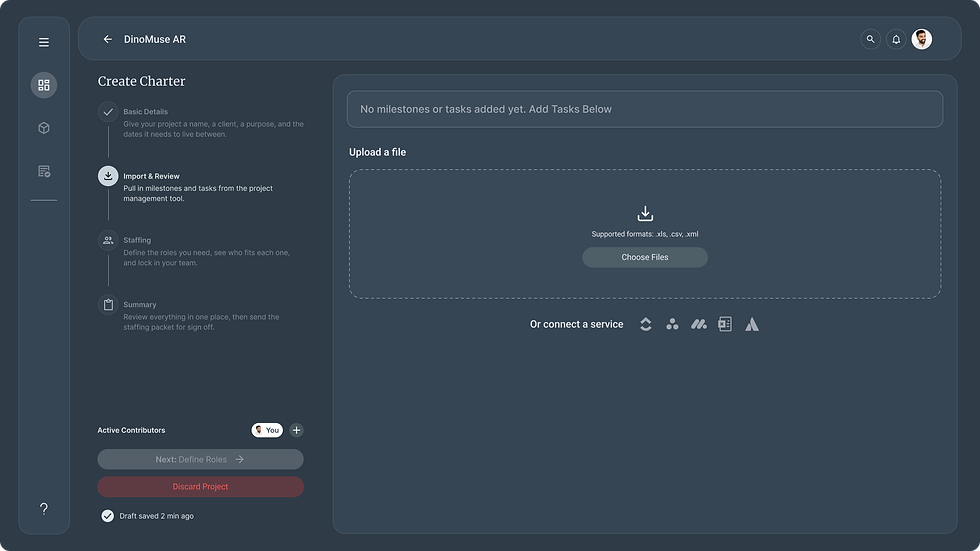
Task: Click the Choose Files button
Action: click(x=645, y=257)
